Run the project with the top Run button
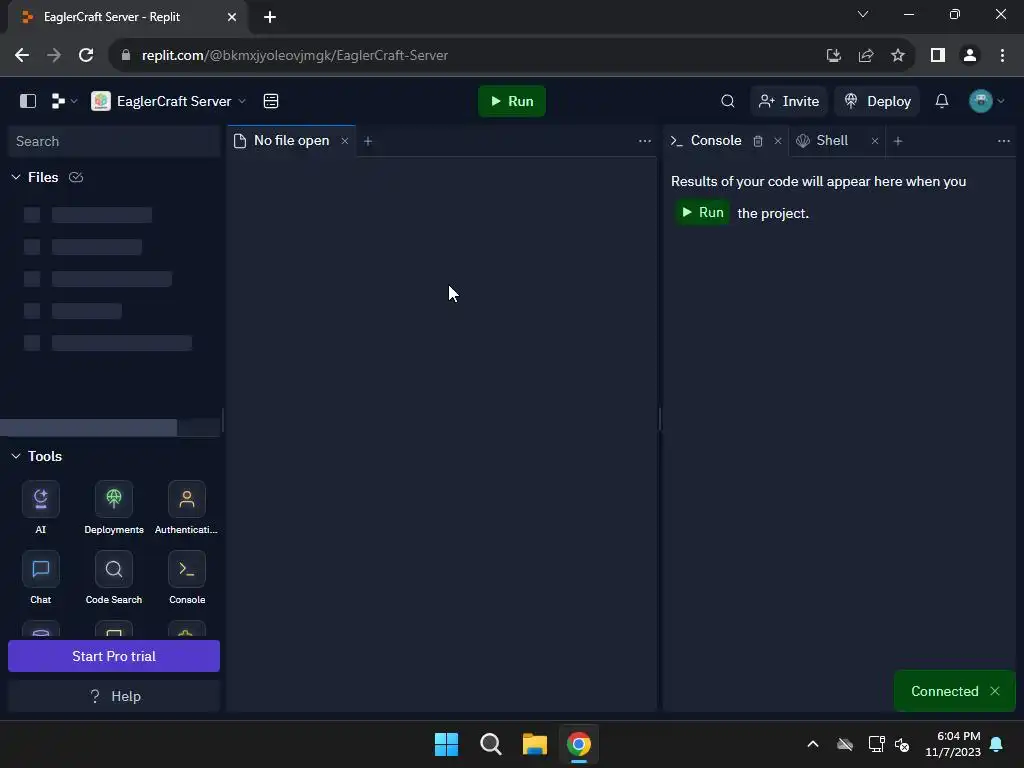1024x768 pixels. [512, 101]
